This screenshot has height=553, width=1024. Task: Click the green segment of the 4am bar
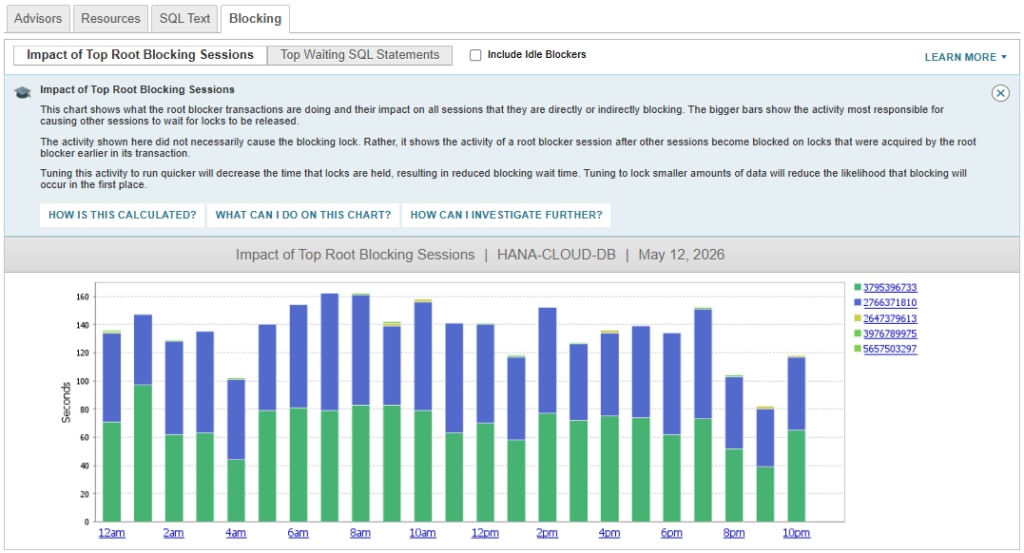click(x=236, y=490)
